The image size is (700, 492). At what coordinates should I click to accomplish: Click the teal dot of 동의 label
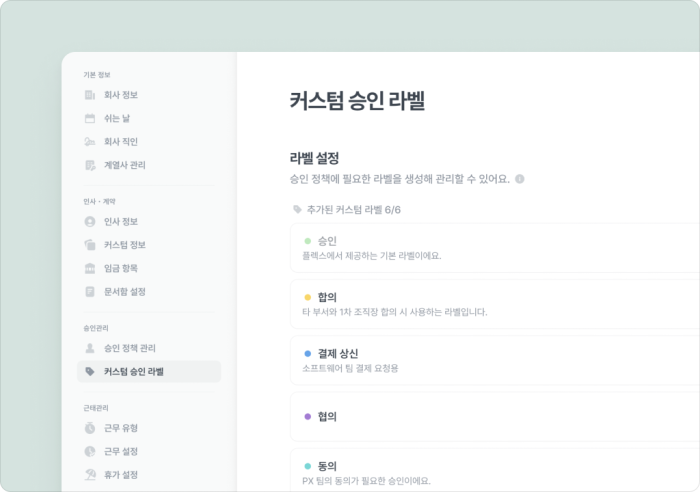point(308,466)
